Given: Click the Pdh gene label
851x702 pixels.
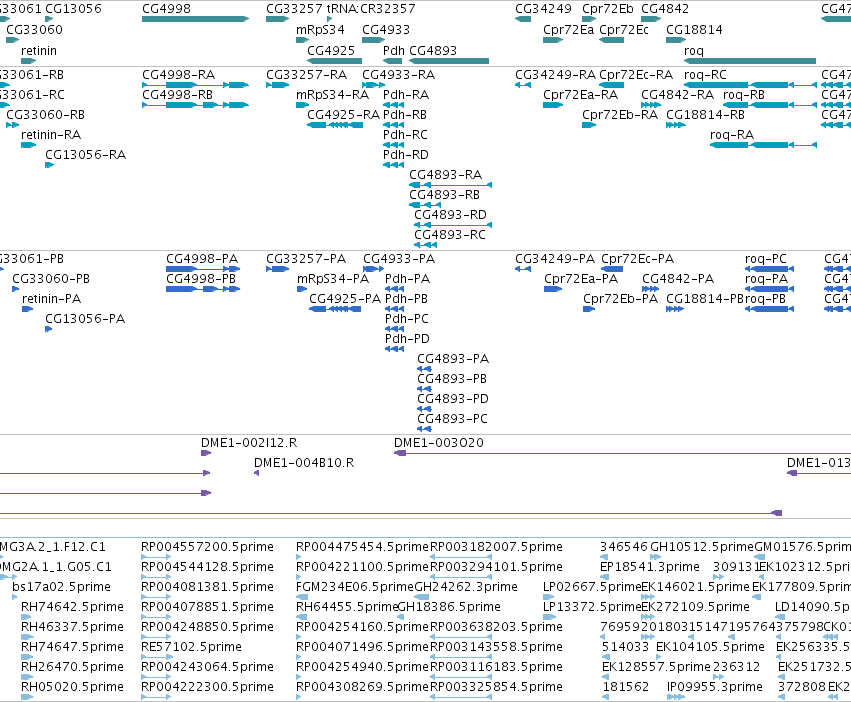Looking at the screenshot, I should point(393,51).
